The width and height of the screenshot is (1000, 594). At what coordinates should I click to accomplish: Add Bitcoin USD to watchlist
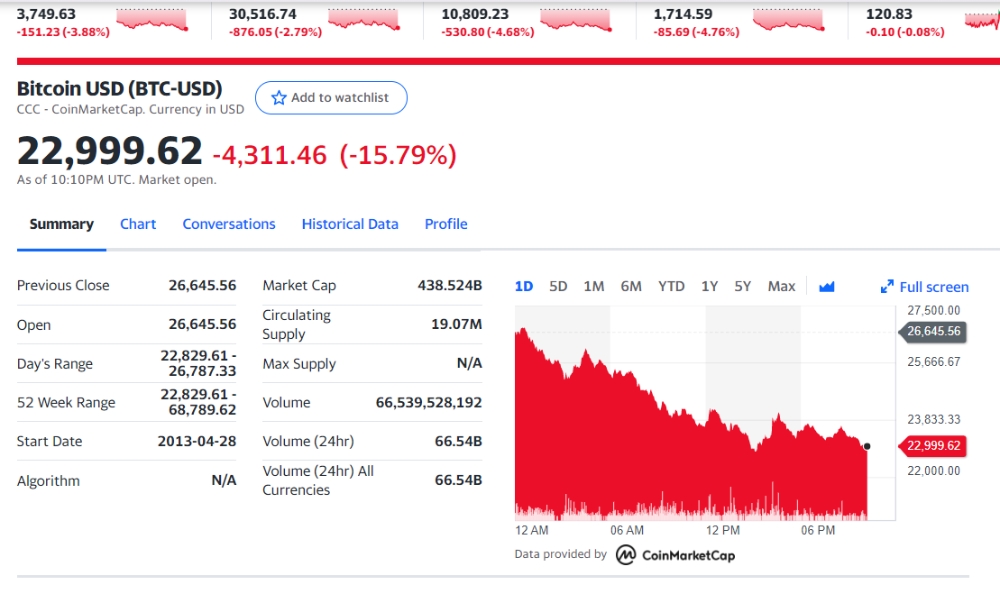point(331,98)
